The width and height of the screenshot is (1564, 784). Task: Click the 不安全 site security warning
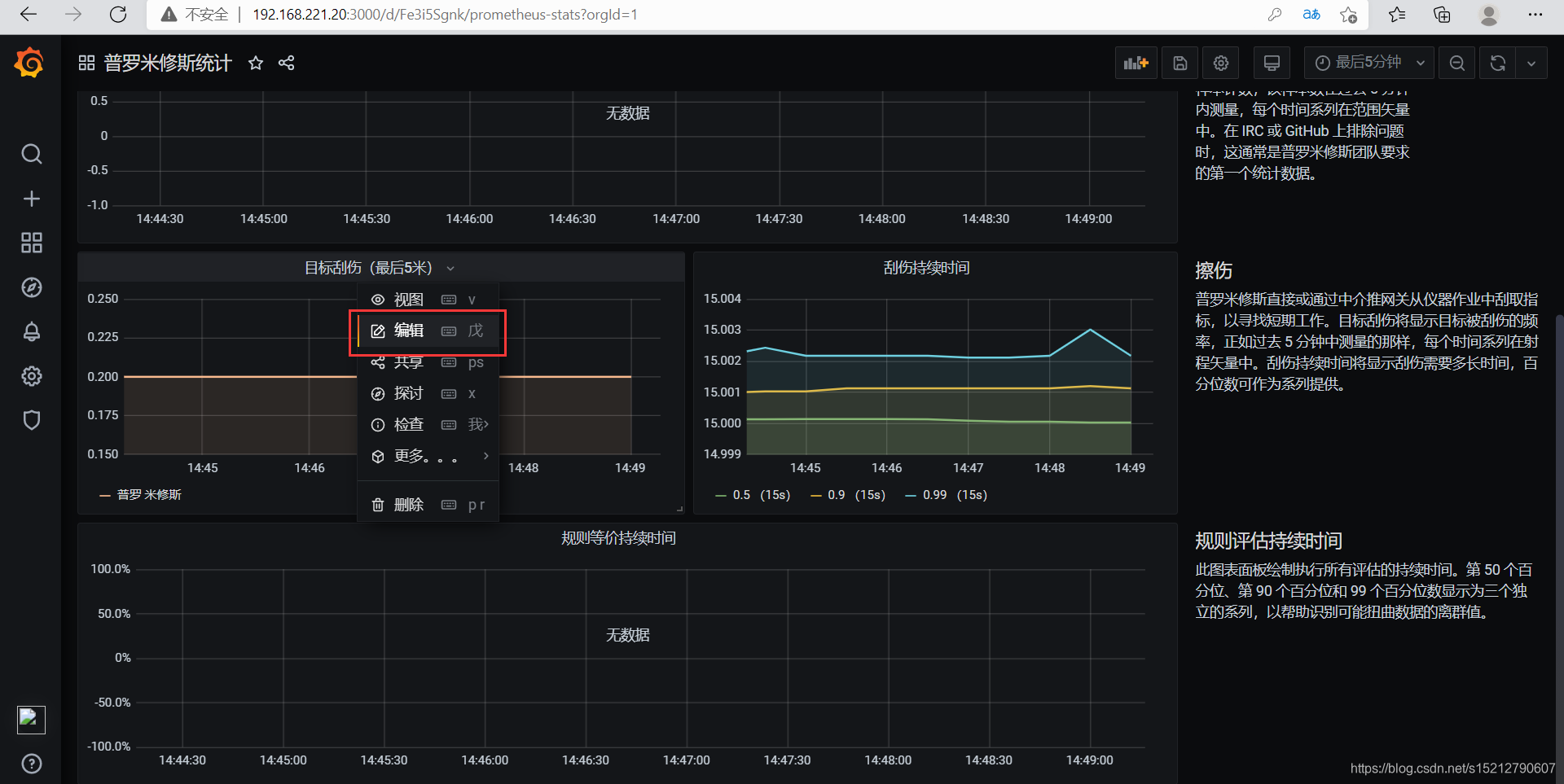pyautogui.click(x=195, y=15)
